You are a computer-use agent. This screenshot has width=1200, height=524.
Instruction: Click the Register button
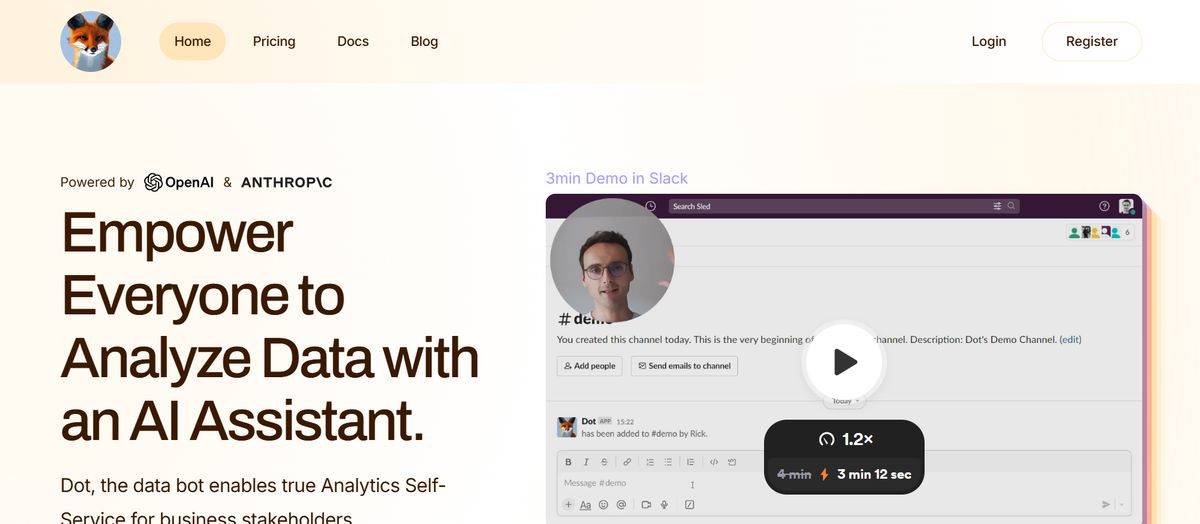point(1091,41)
